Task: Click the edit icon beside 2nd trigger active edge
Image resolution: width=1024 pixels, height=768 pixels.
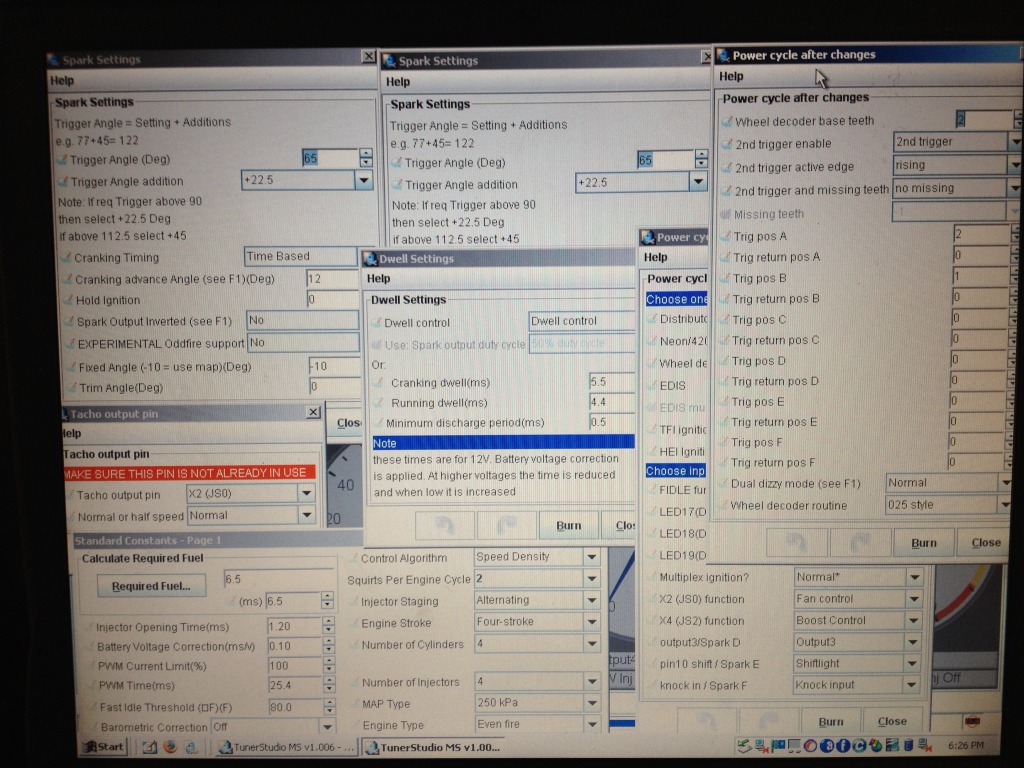Action: click(727, 168)
